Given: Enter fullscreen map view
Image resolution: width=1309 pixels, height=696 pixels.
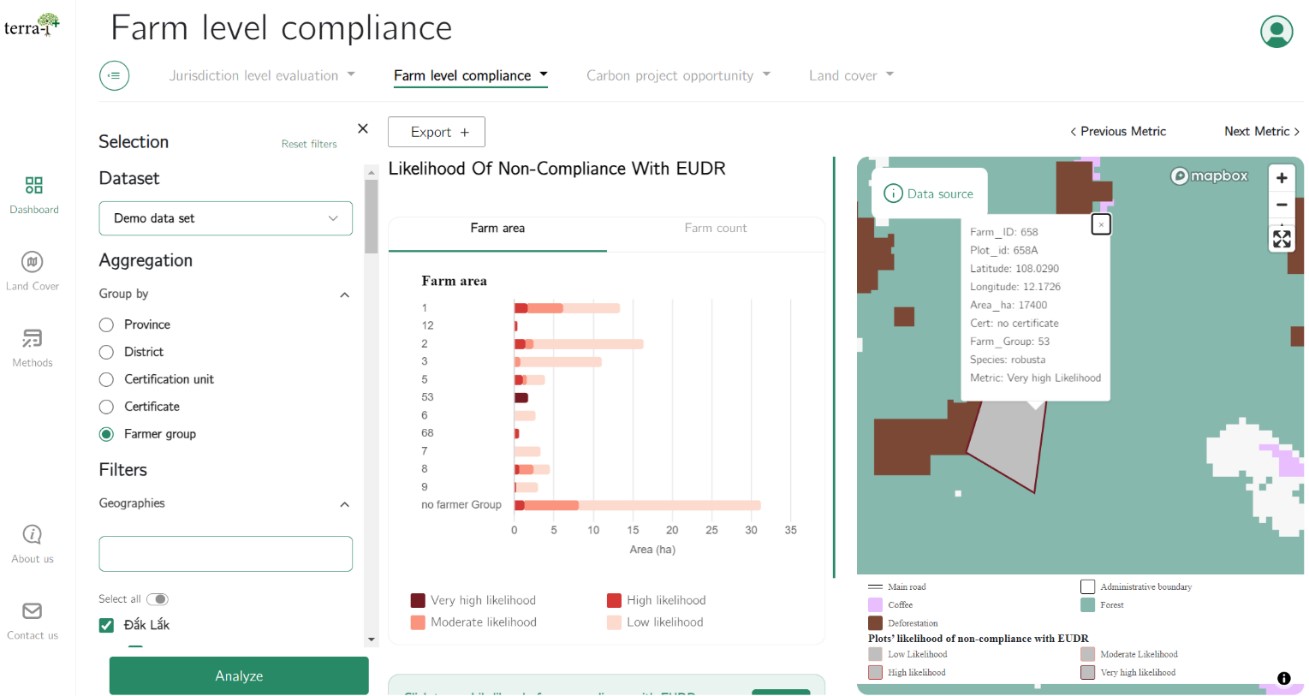Looking at the screenshot, I should click(1281, 238).
